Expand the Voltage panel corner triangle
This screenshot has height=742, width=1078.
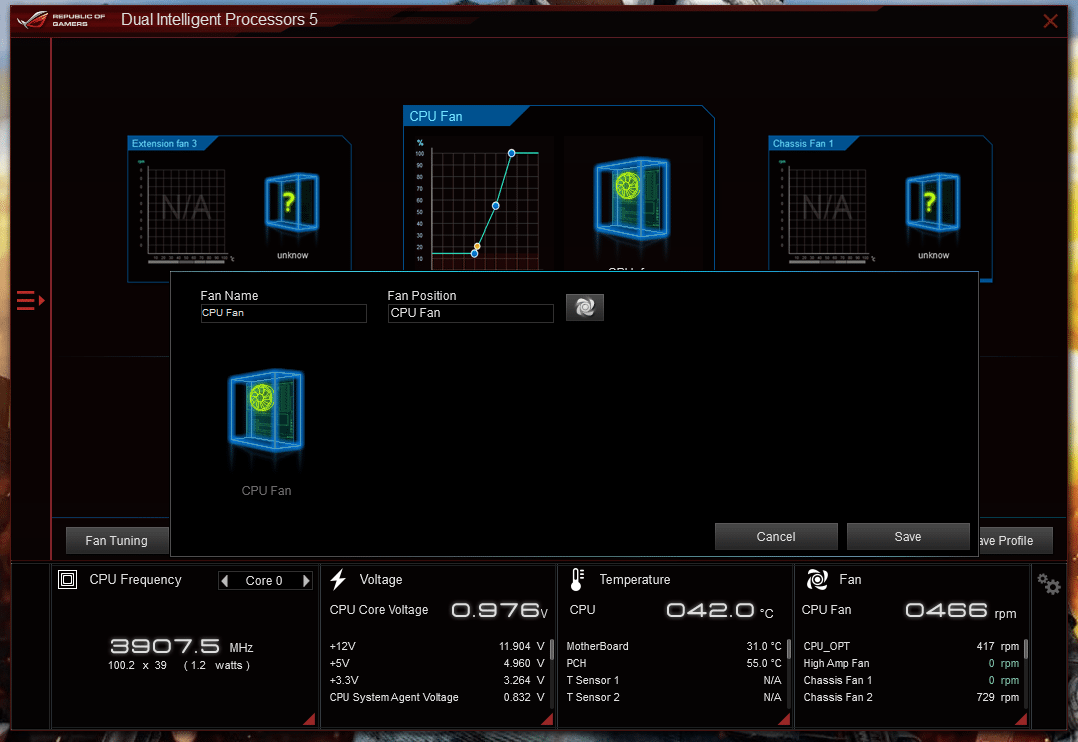(547, 719)
